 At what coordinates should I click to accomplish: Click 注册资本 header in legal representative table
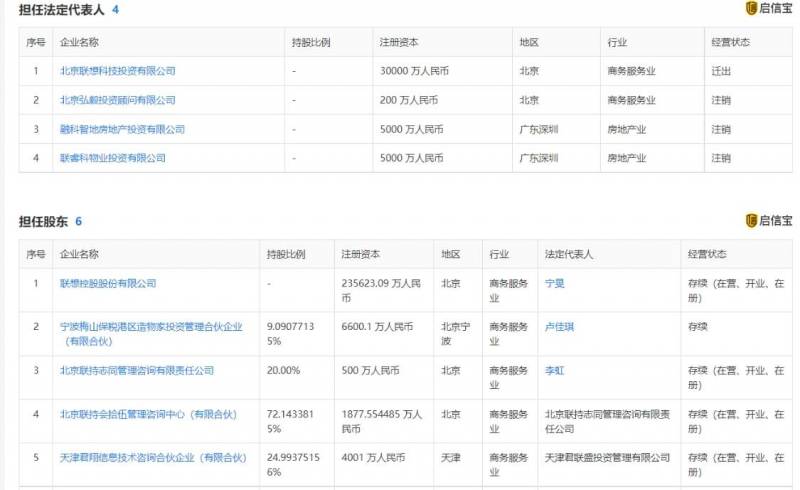[399, 42]
